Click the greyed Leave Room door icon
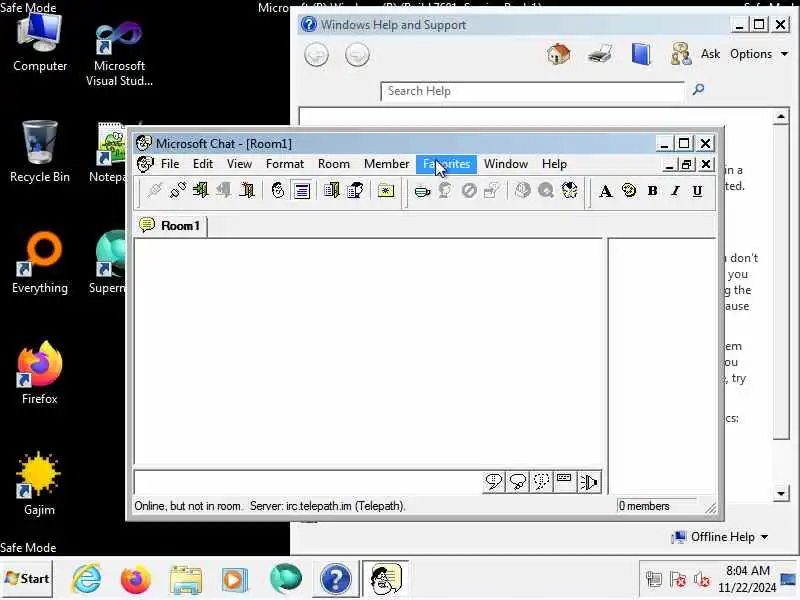 223,191
